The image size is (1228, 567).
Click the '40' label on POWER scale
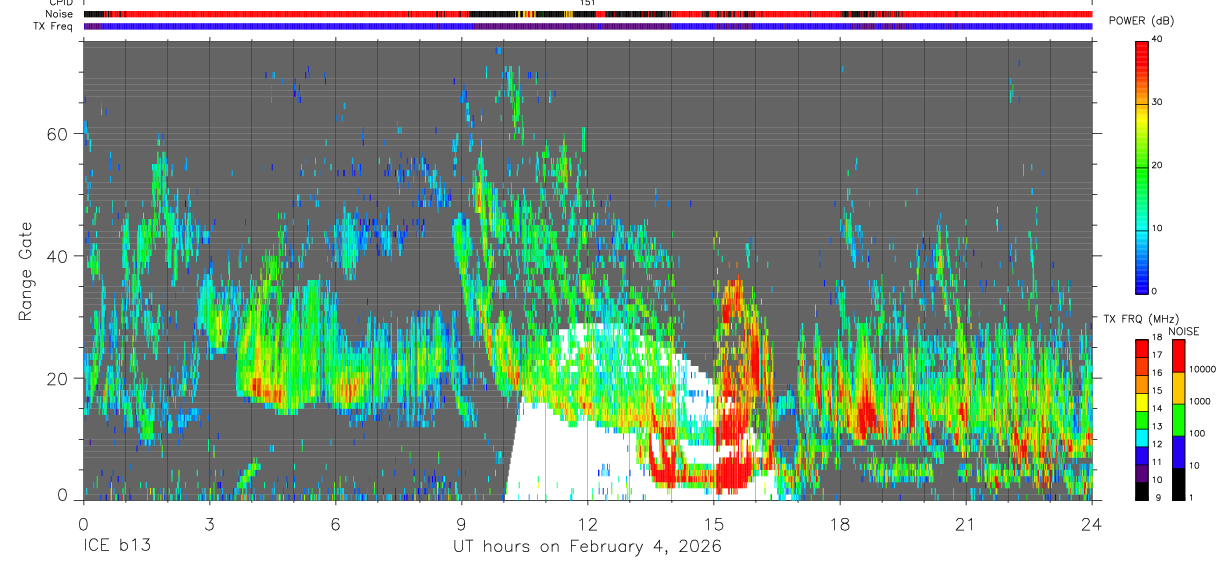(x=1157, y=39)
